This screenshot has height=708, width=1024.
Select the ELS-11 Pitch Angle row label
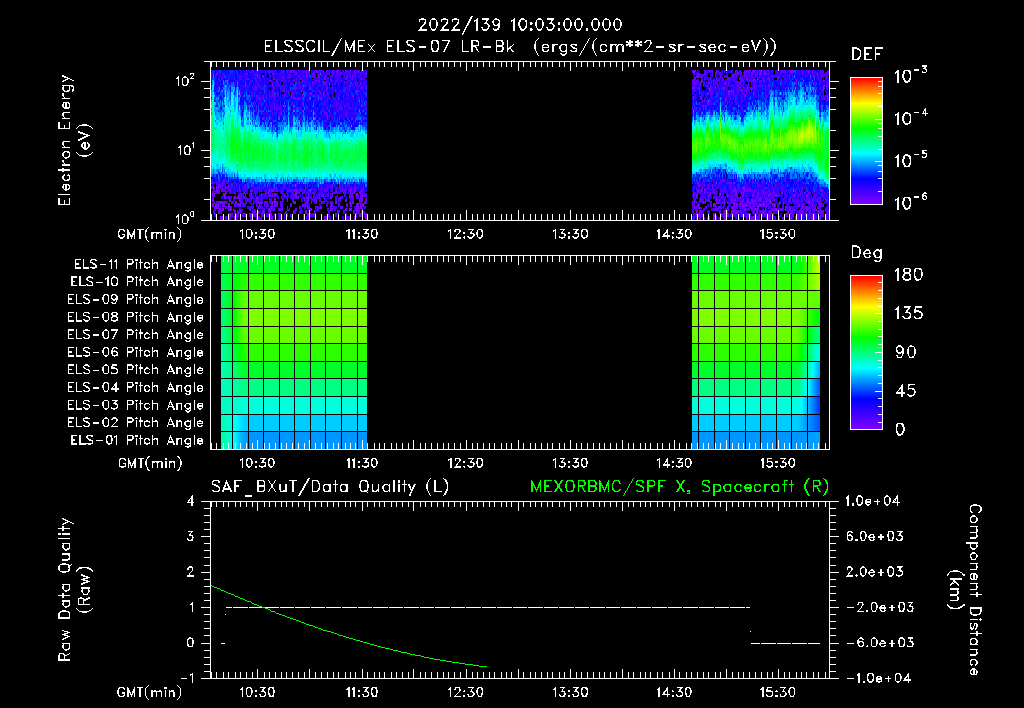tap(138, 265)
